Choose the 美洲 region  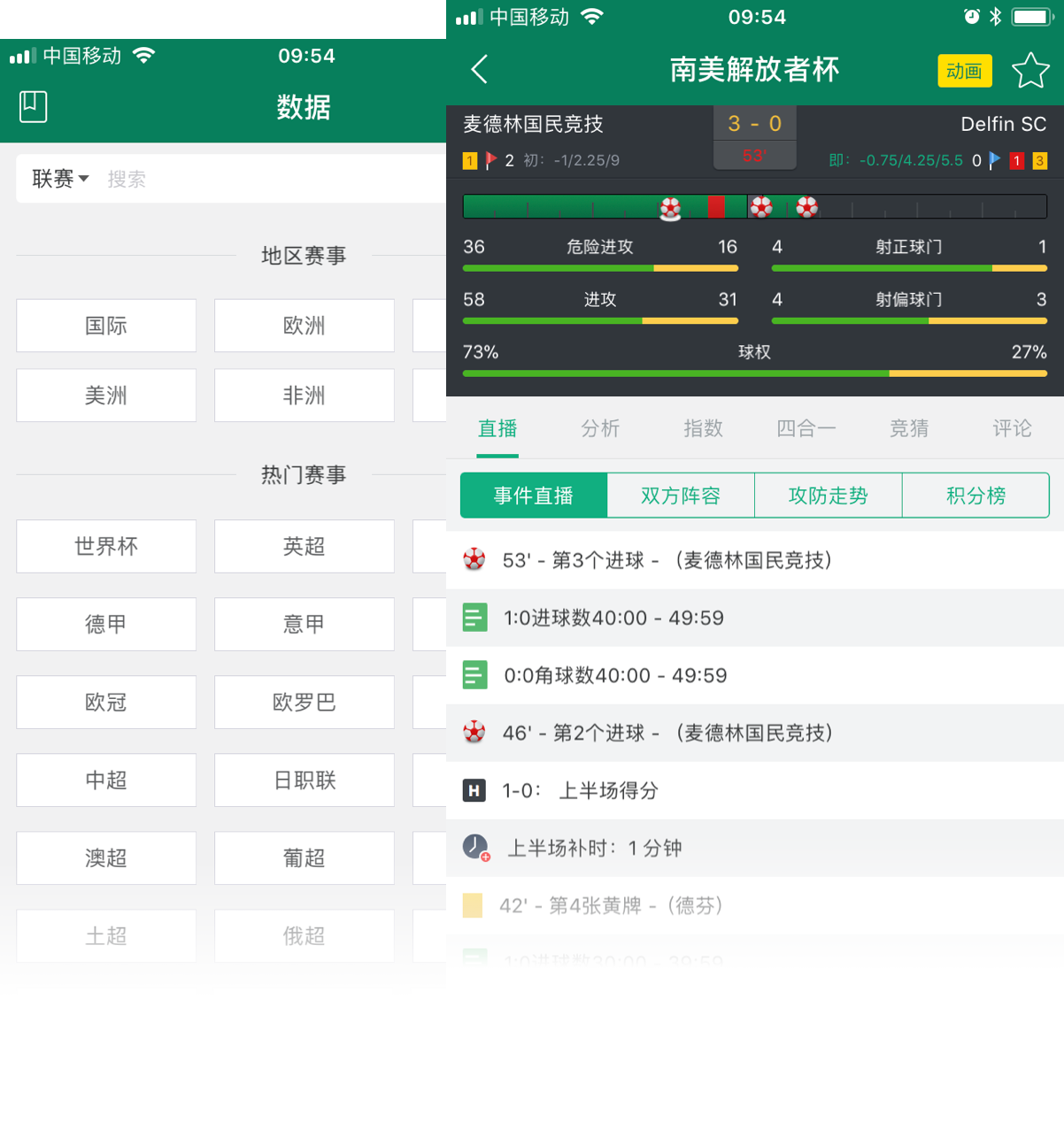pyautogui.click(x=106, y=396)
